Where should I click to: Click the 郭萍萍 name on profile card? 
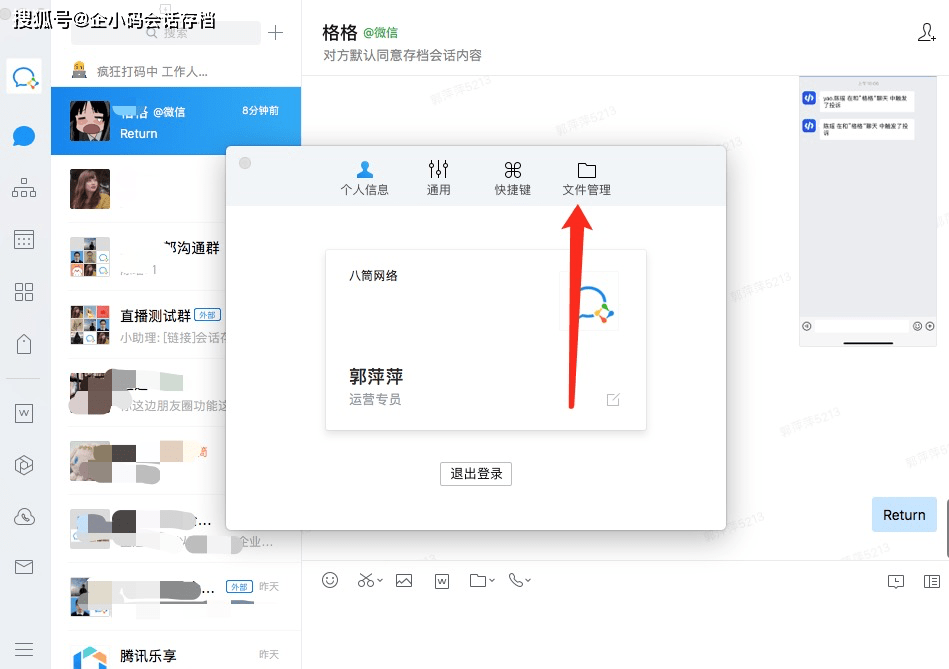[x=376, y=377]
